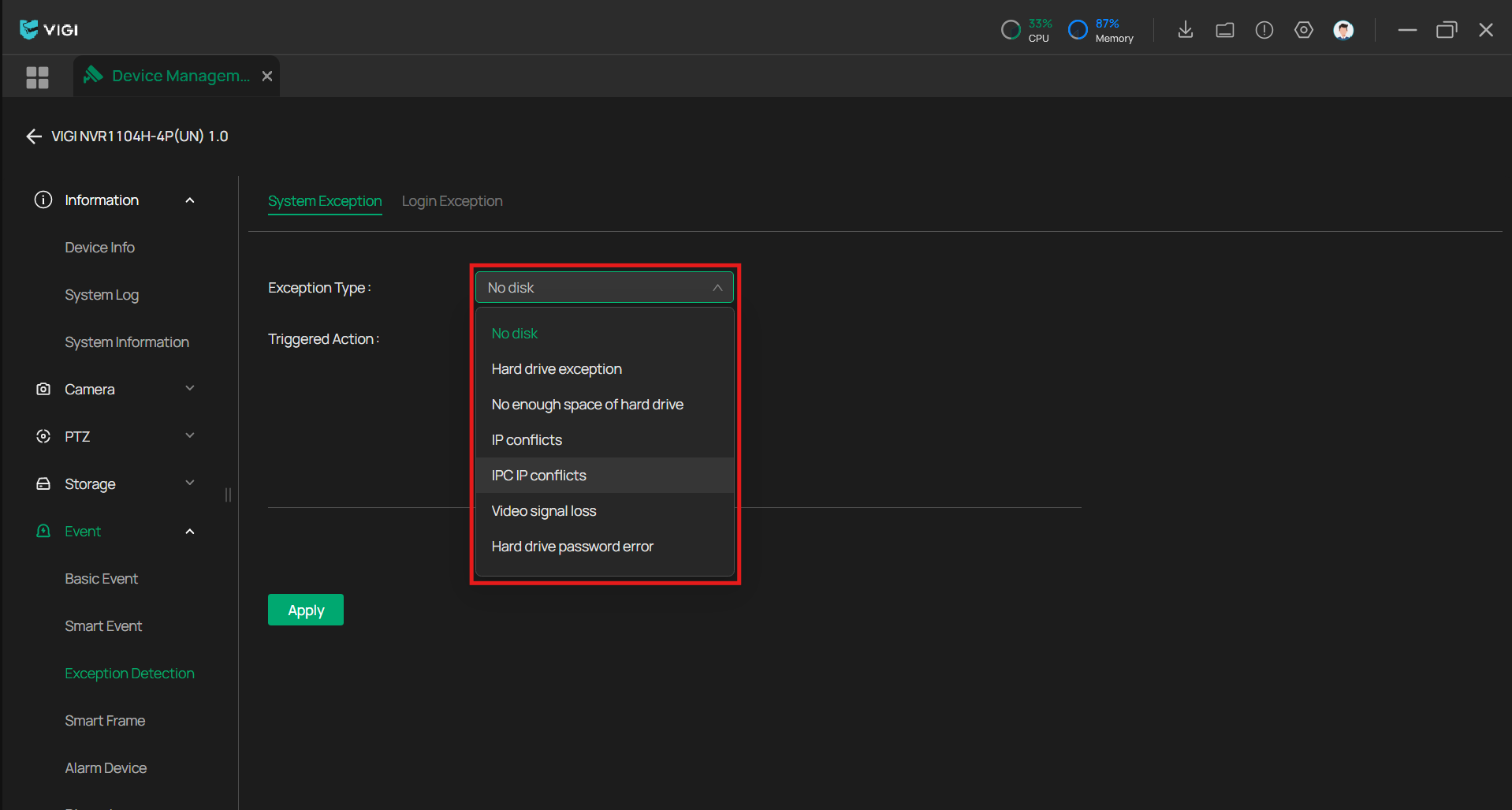Screen dimensions: 1512x810
Task: Open the alert info icon in header
Action: [x=1264, y=30]
